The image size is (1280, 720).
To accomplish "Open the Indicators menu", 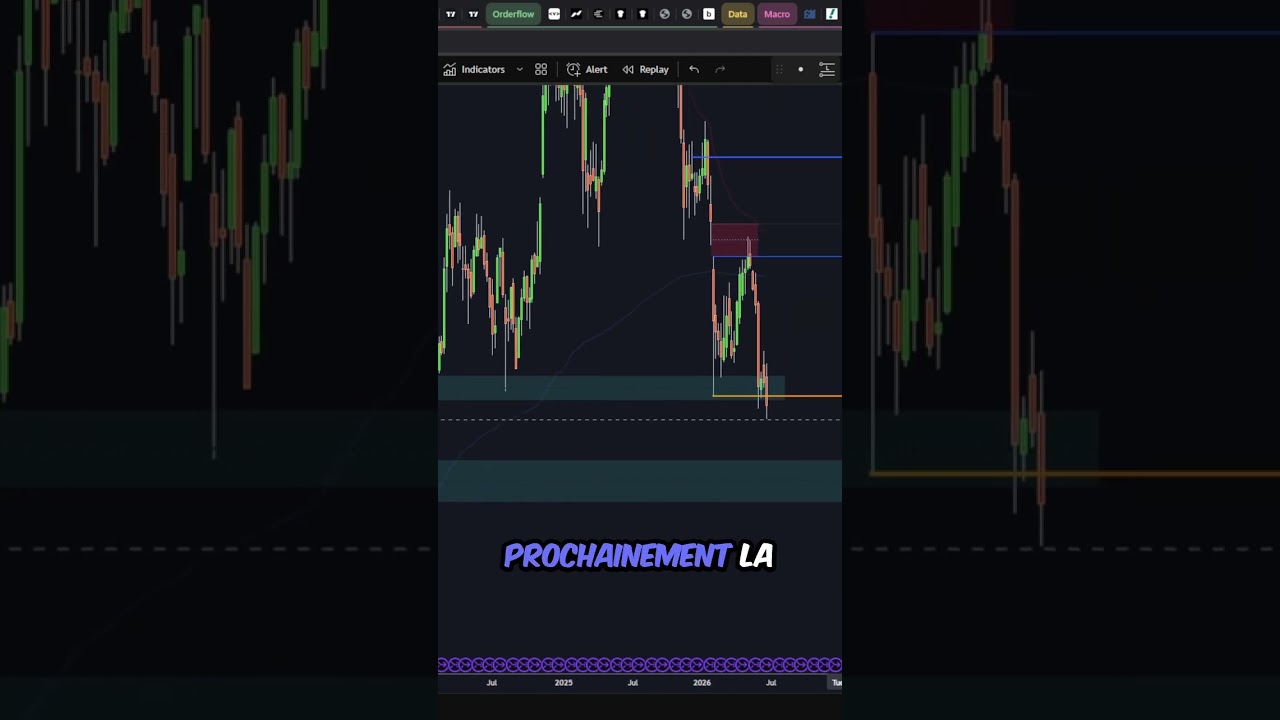I will [x=474, y=69].
